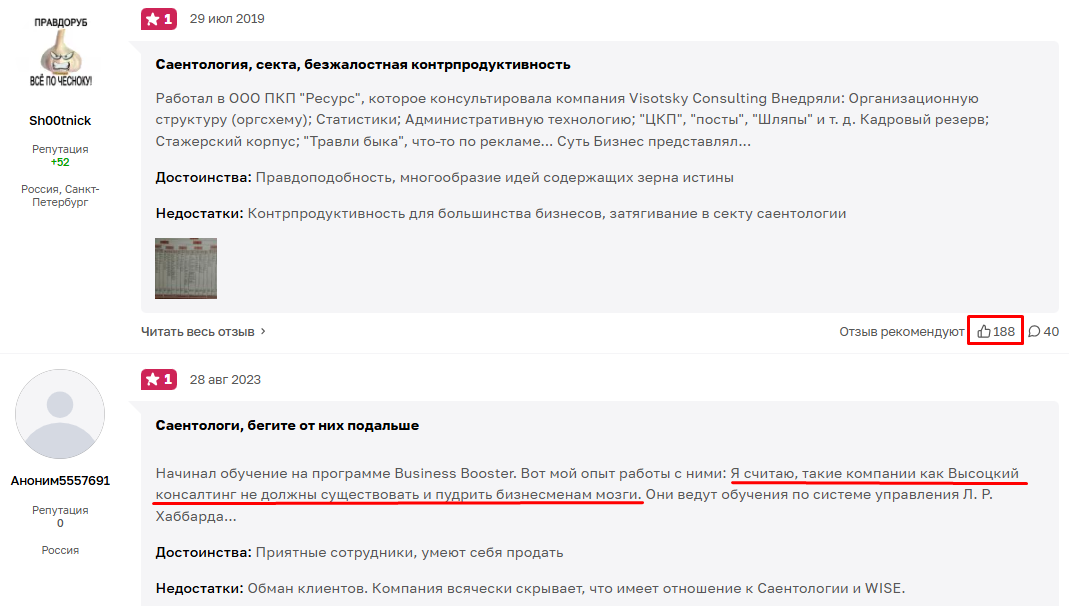This screenshot has width=1069, height=606.
Task: Click the date '29 июл 2019'
Action: point(227,19)
